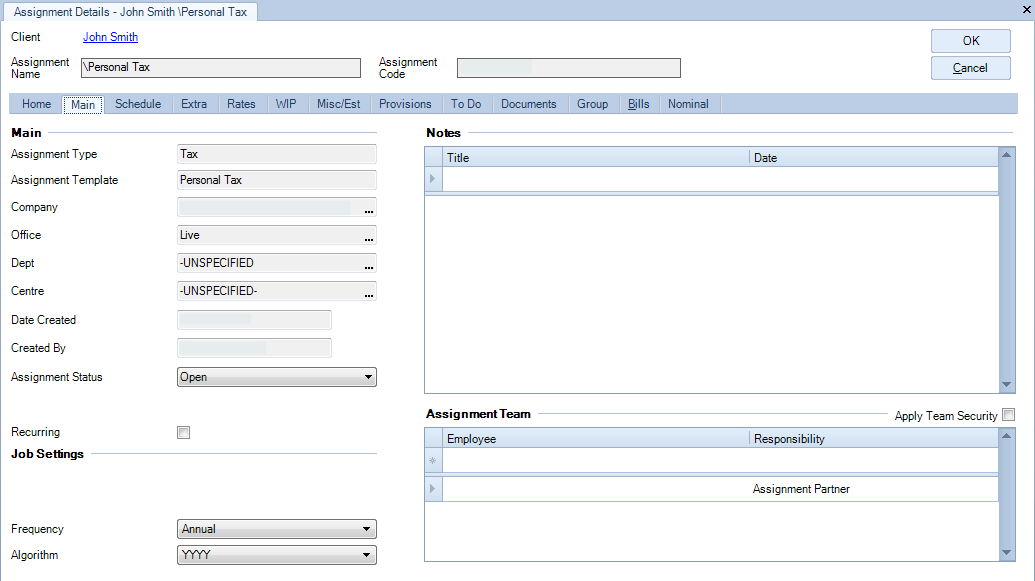Screen dimensions: 1035x581
Task: Click the Assignment Name field
Action: coord(221,68)
